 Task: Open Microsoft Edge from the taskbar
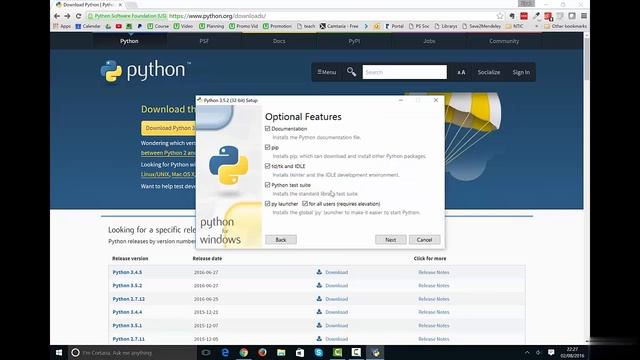pyautogui.click(x=225, y=353)
